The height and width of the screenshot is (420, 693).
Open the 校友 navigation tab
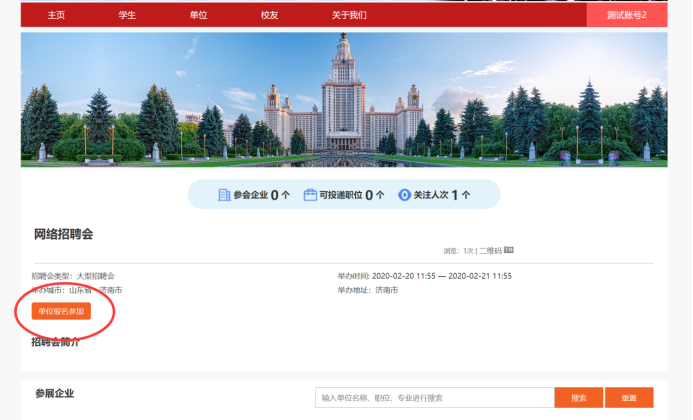pos(269,16)
